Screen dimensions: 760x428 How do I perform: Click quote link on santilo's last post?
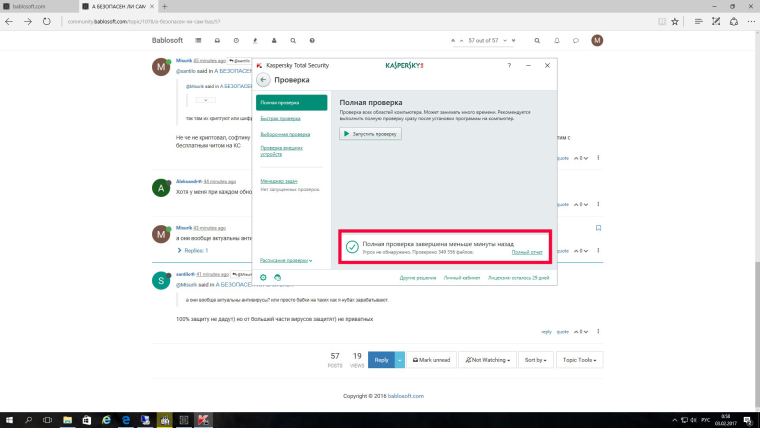562,332
